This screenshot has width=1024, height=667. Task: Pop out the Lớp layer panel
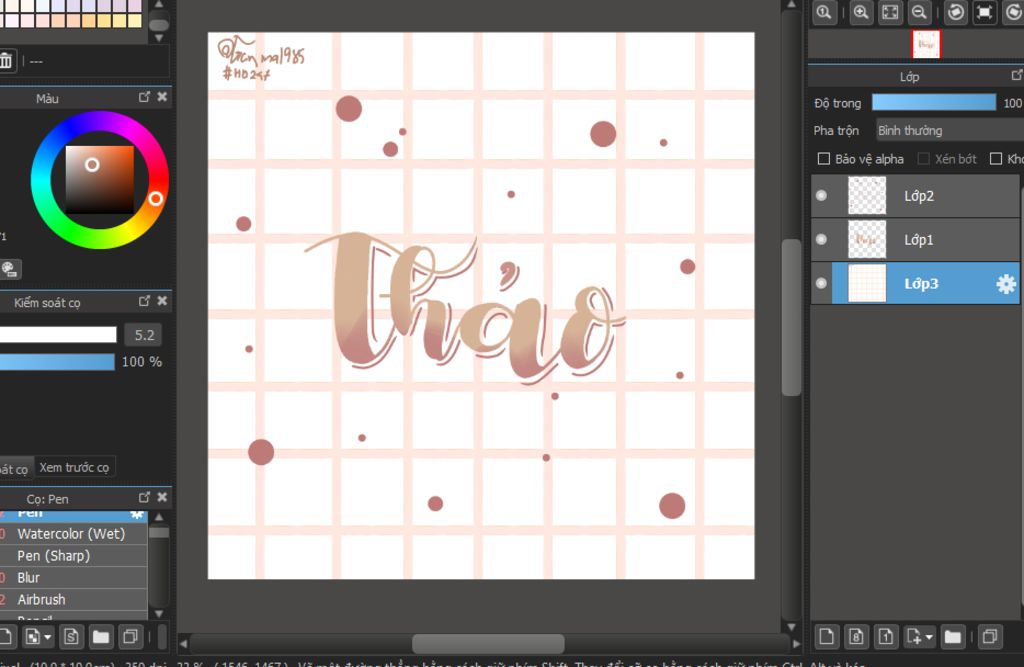(1016, 76)
